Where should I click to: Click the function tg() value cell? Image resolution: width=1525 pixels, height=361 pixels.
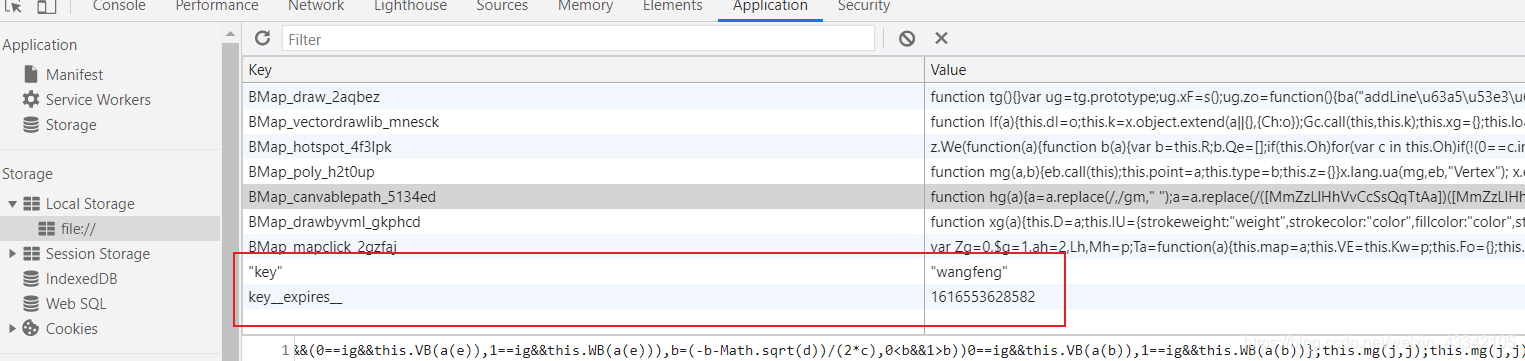click(1224, 97)
